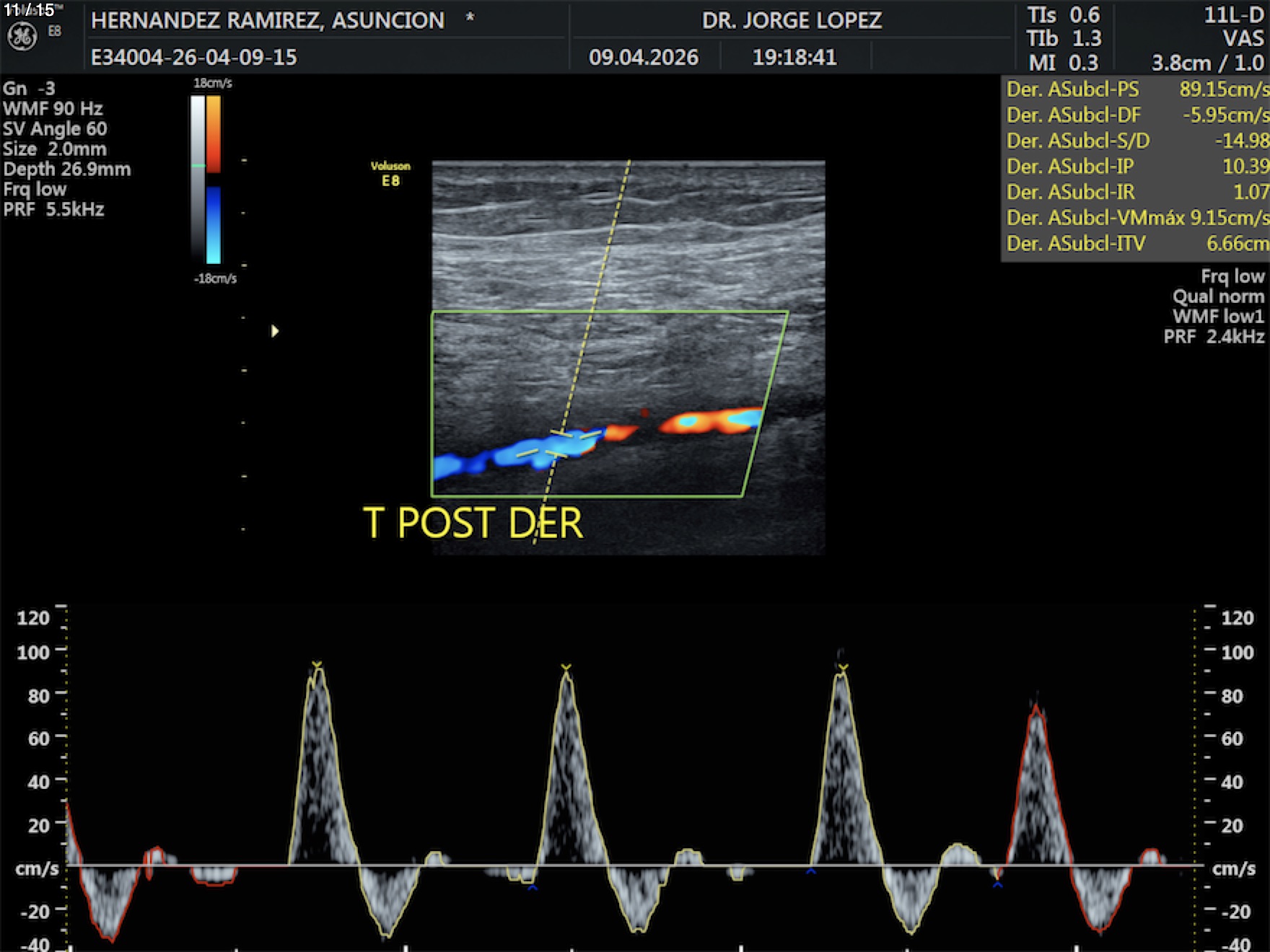
Task: Click the white focus depth triangle marker
Action: click(x=274, y=331)
